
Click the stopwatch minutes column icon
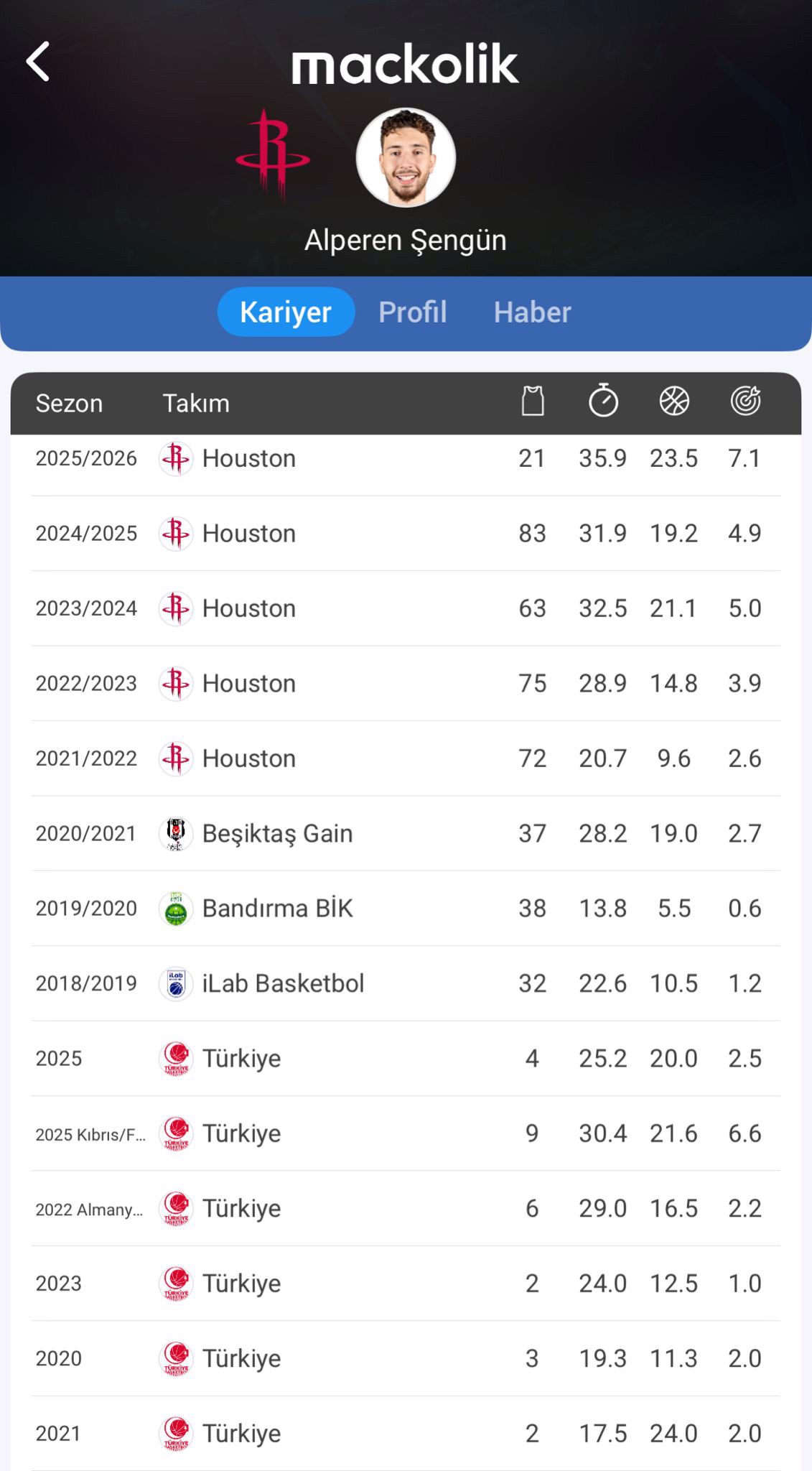[603, 401]
